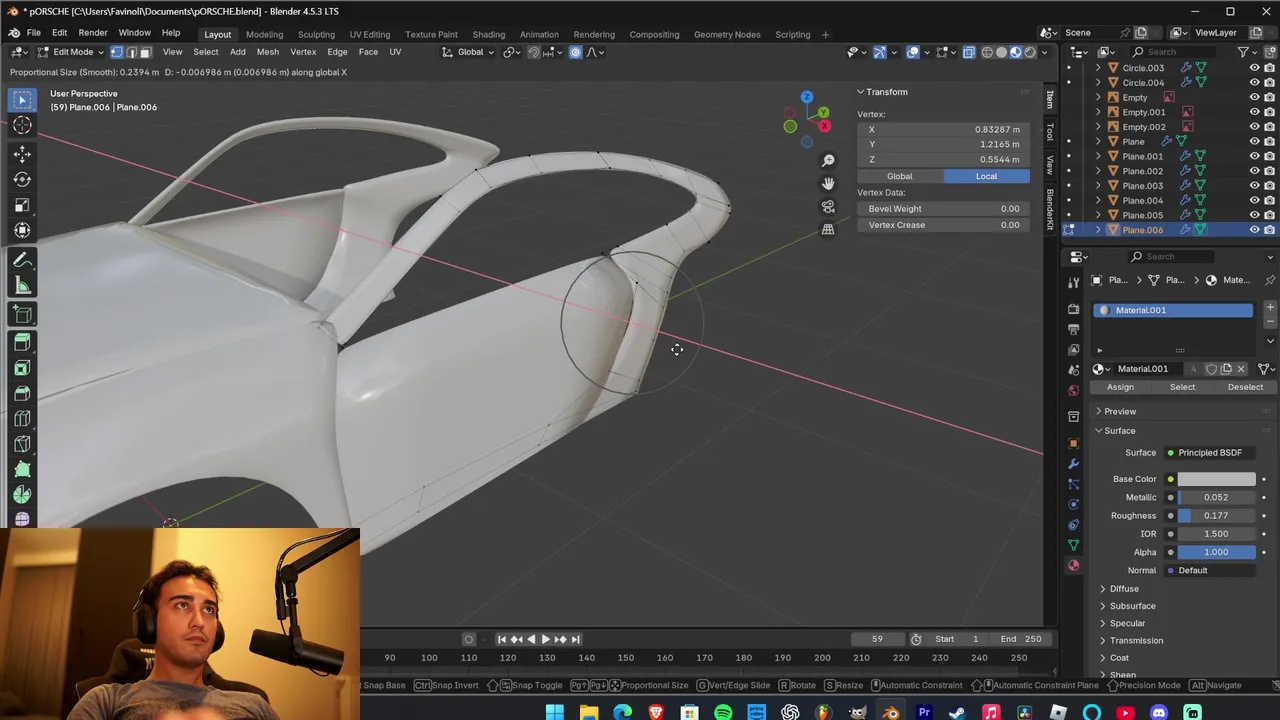Viewport: 1280px width, 720px height.
Task: Expand Circle.004 in outliner
Action: [1099, 83]
